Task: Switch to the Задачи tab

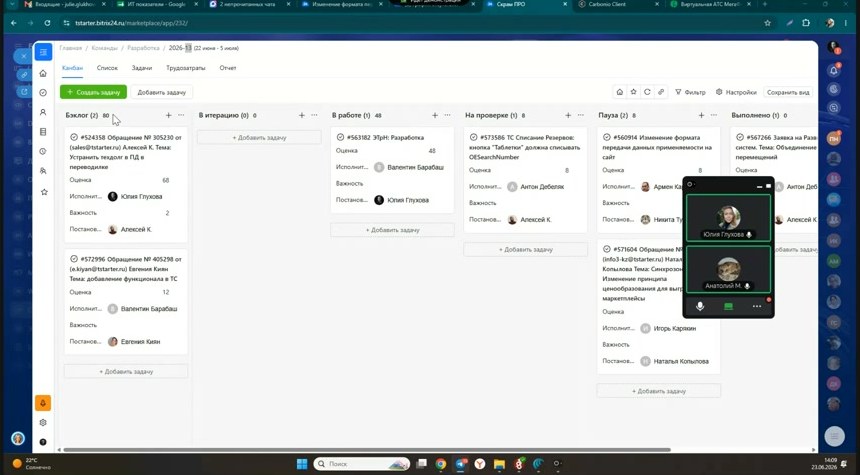Action: (142, 68)
